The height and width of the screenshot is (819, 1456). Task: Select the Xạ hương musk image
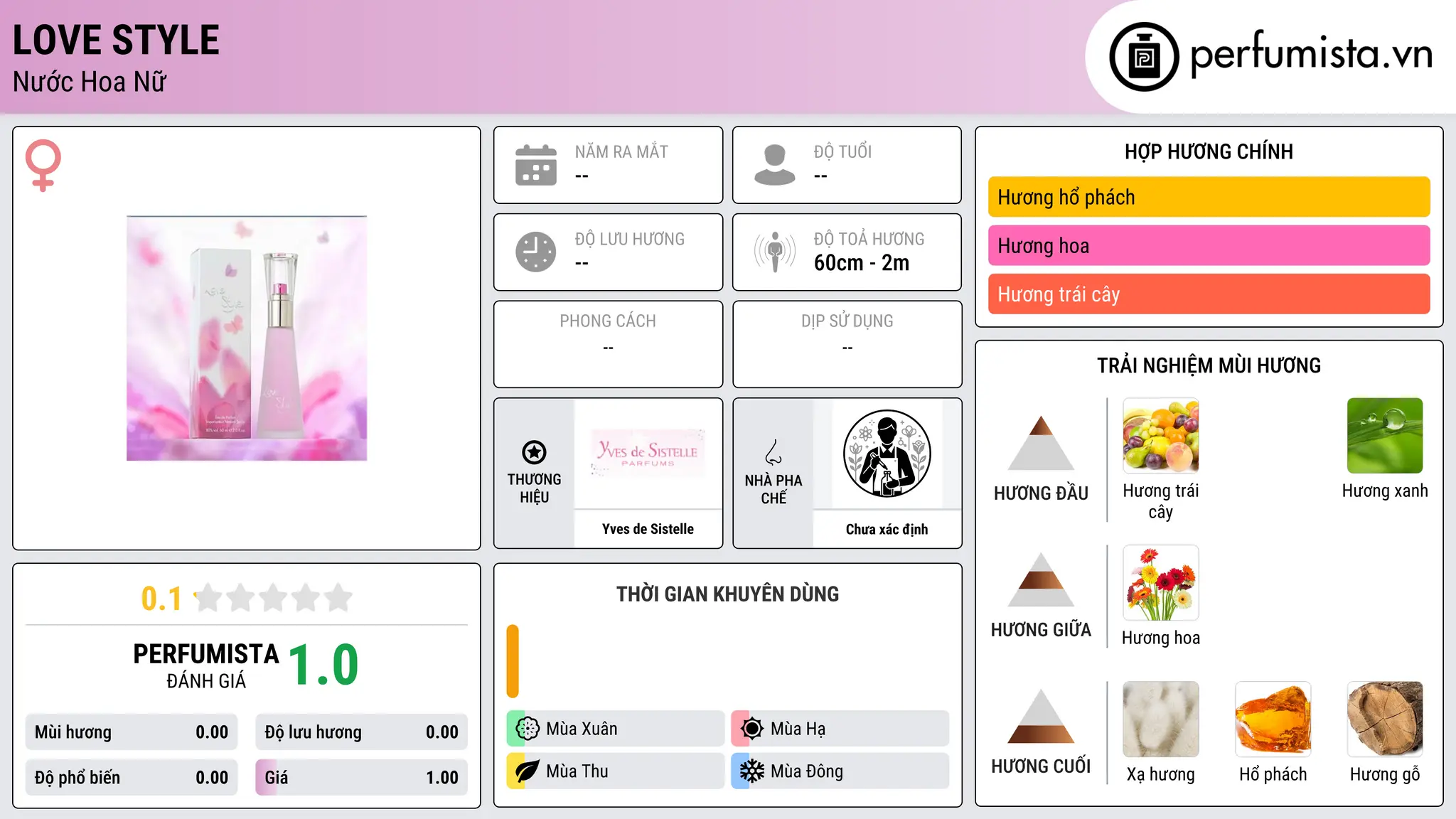[1161, 719]
